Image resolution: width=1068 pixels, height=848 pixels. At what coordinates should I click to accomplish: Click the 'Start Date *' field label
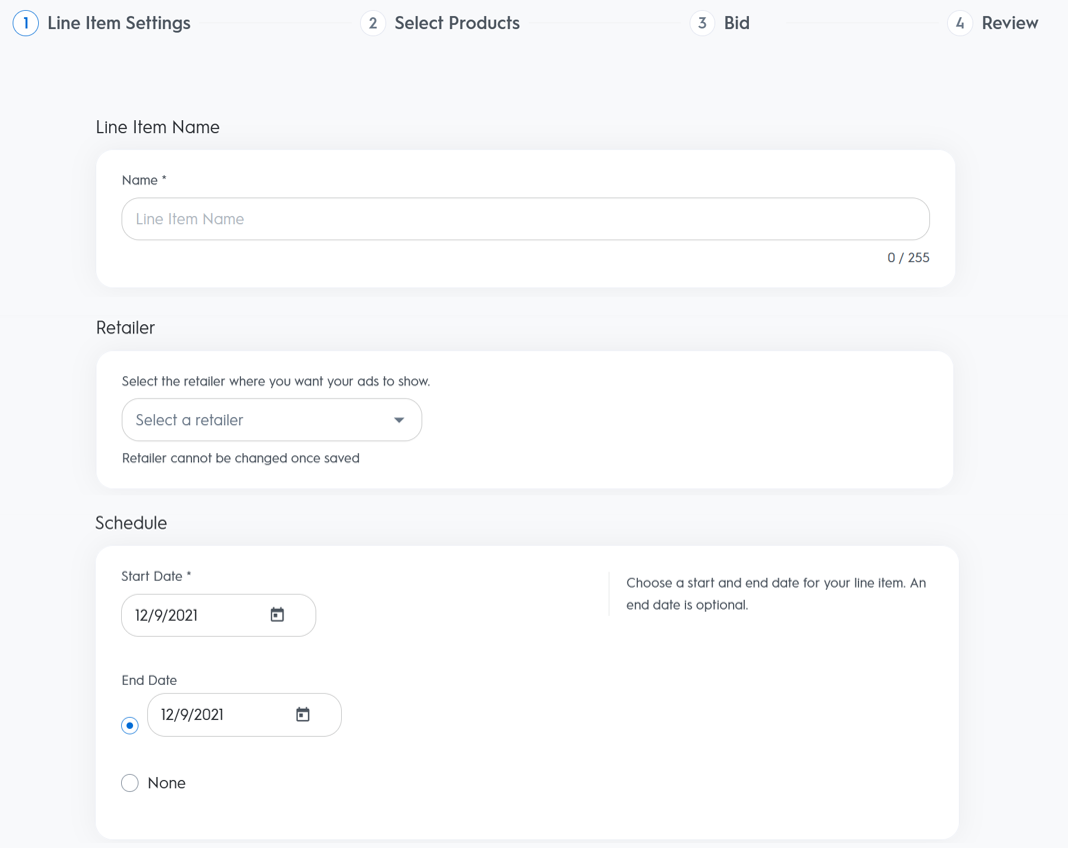coord(156,576)
